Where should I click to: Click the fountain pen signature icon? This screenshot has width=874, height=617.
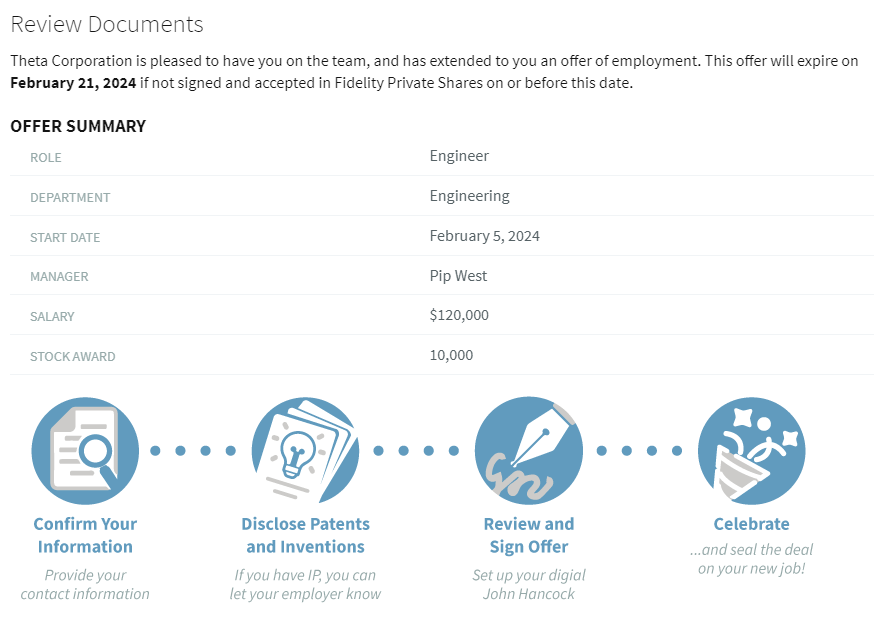point(528,450)
